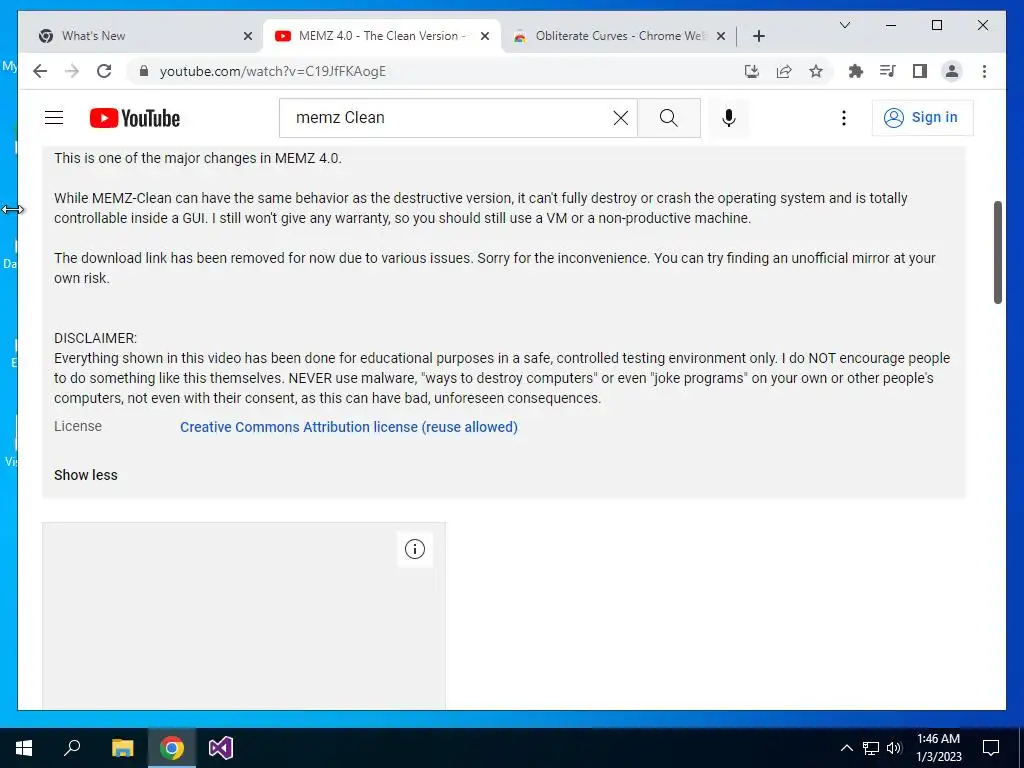This screenshot has width=1024, height=768.
Task: Open Chrome three-dot menu
Action: (x=984, y=71)
